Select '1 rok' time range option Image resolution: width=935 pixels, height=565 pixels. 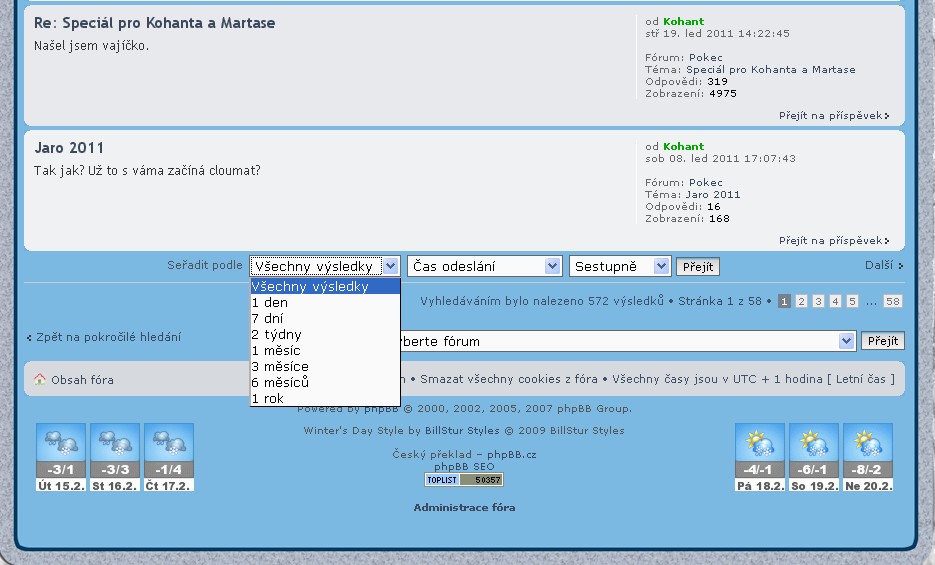[268, 399]
